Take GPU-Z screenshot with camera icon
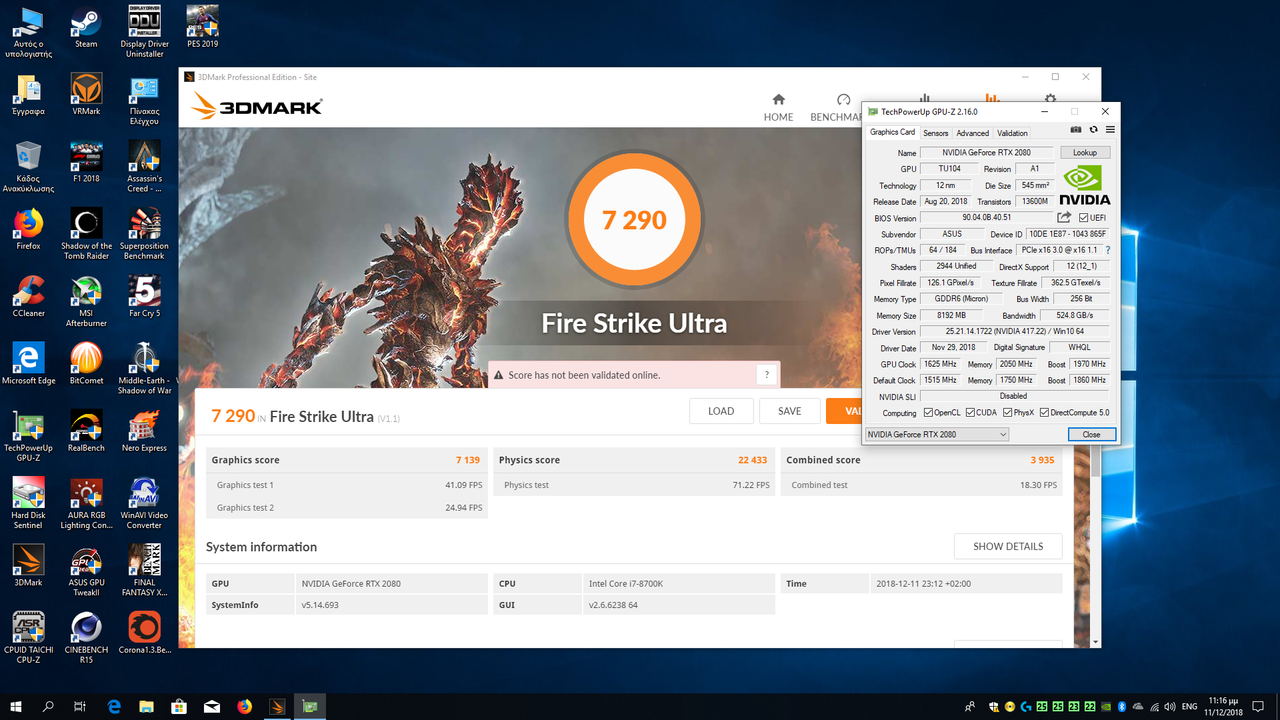This screenshot has width=1280, height=720. pyautogui.click(x=1076, y=129)
